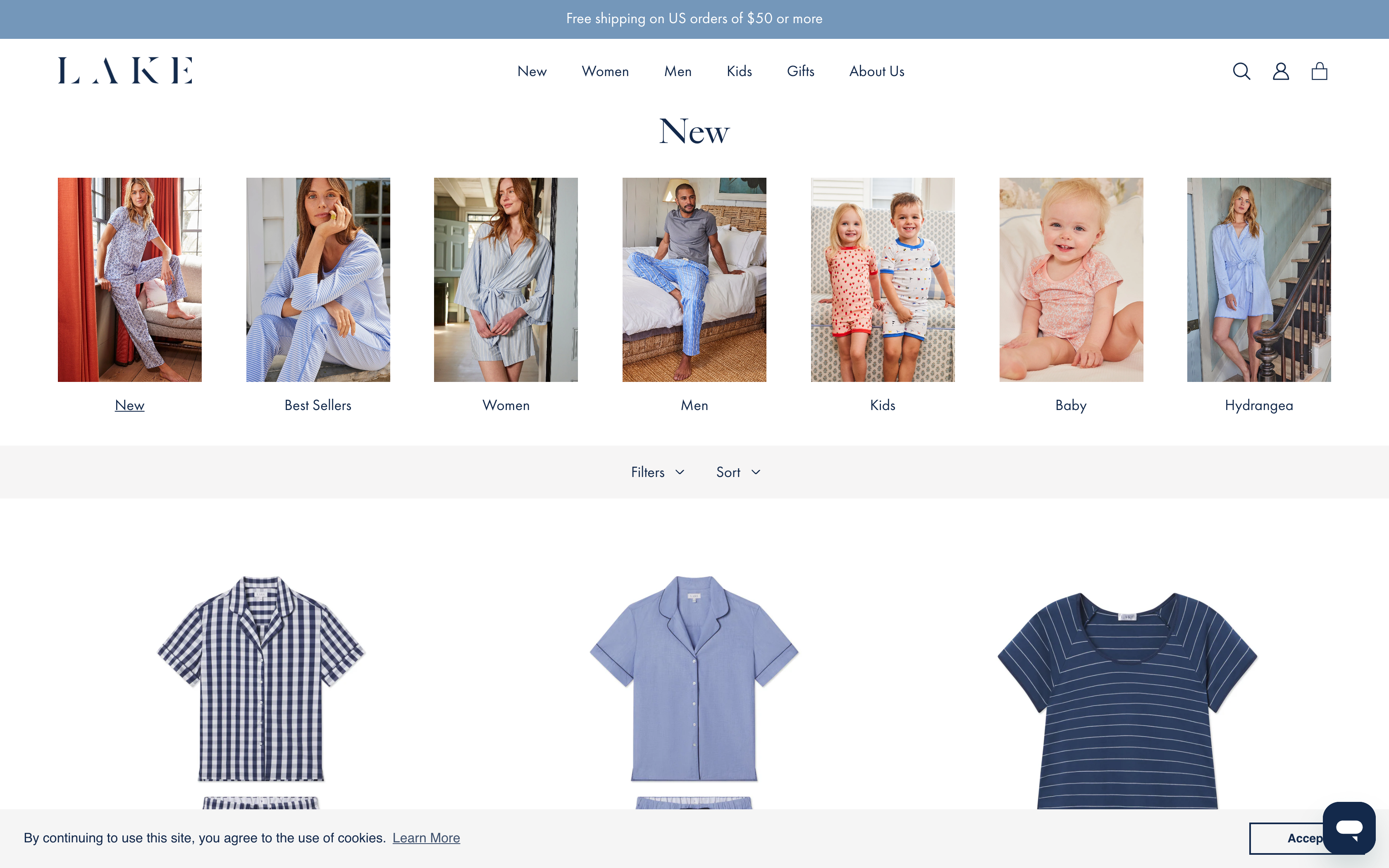Image resolution: width=1389 pixels, height=868 pixels.
Task: Click the account profile icon
Action: click(1281, 71)
